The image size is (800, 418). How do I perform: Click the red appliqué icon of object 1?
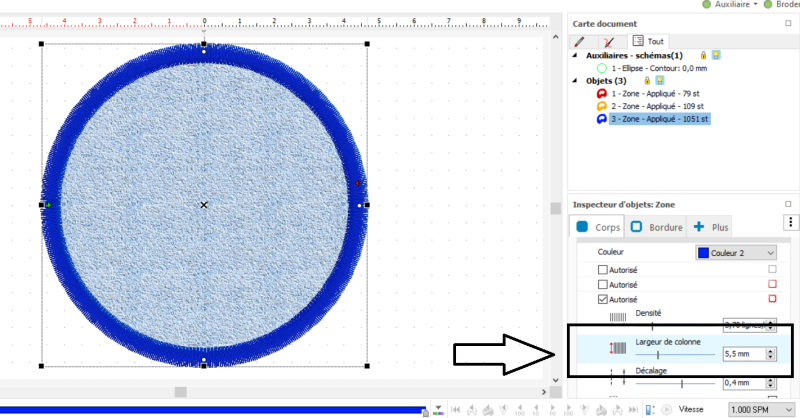(x=601, y=93)
